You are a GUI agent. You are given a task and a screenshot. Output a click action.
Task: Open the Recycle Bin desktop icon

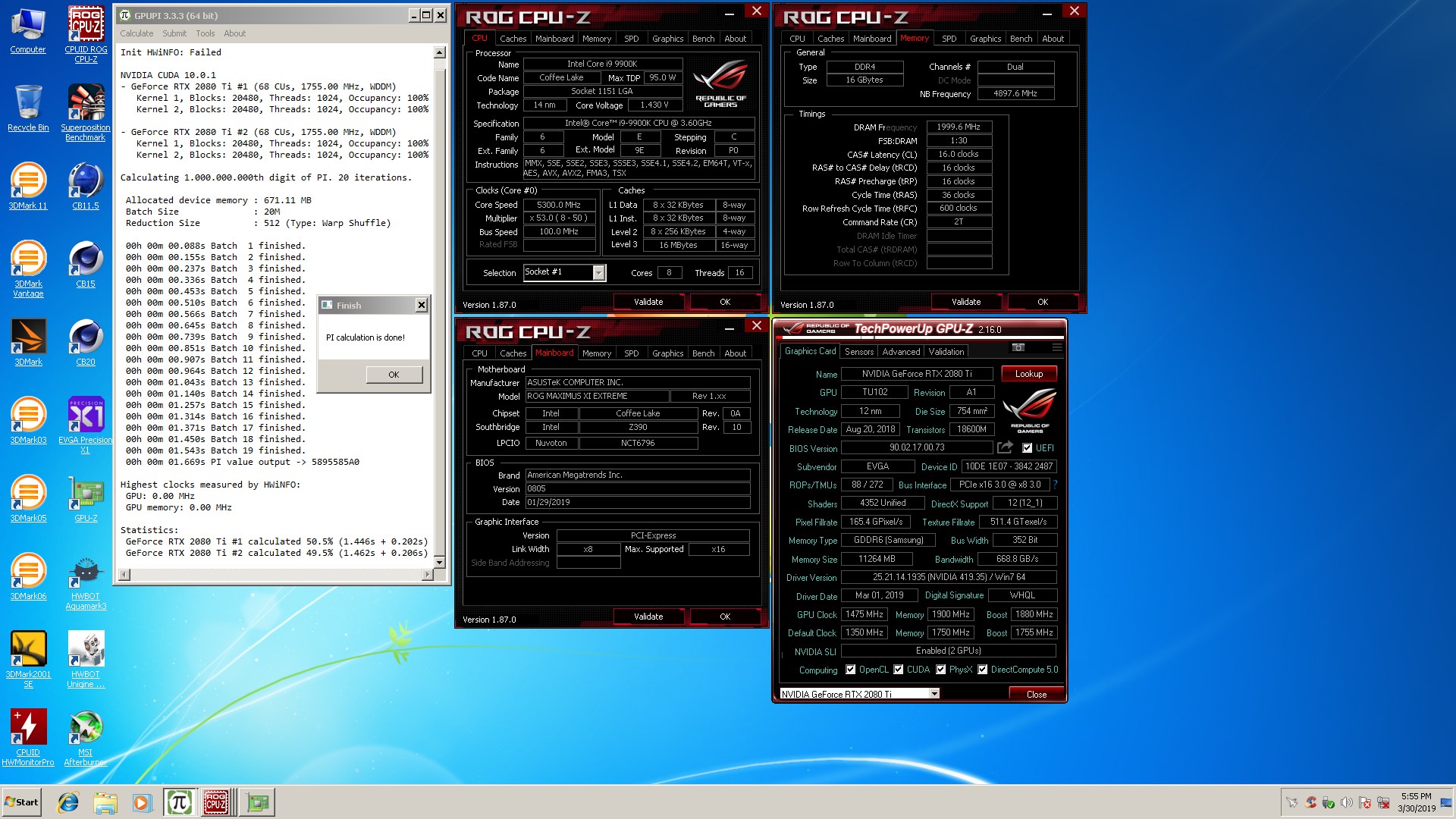(x=28, y=108)
